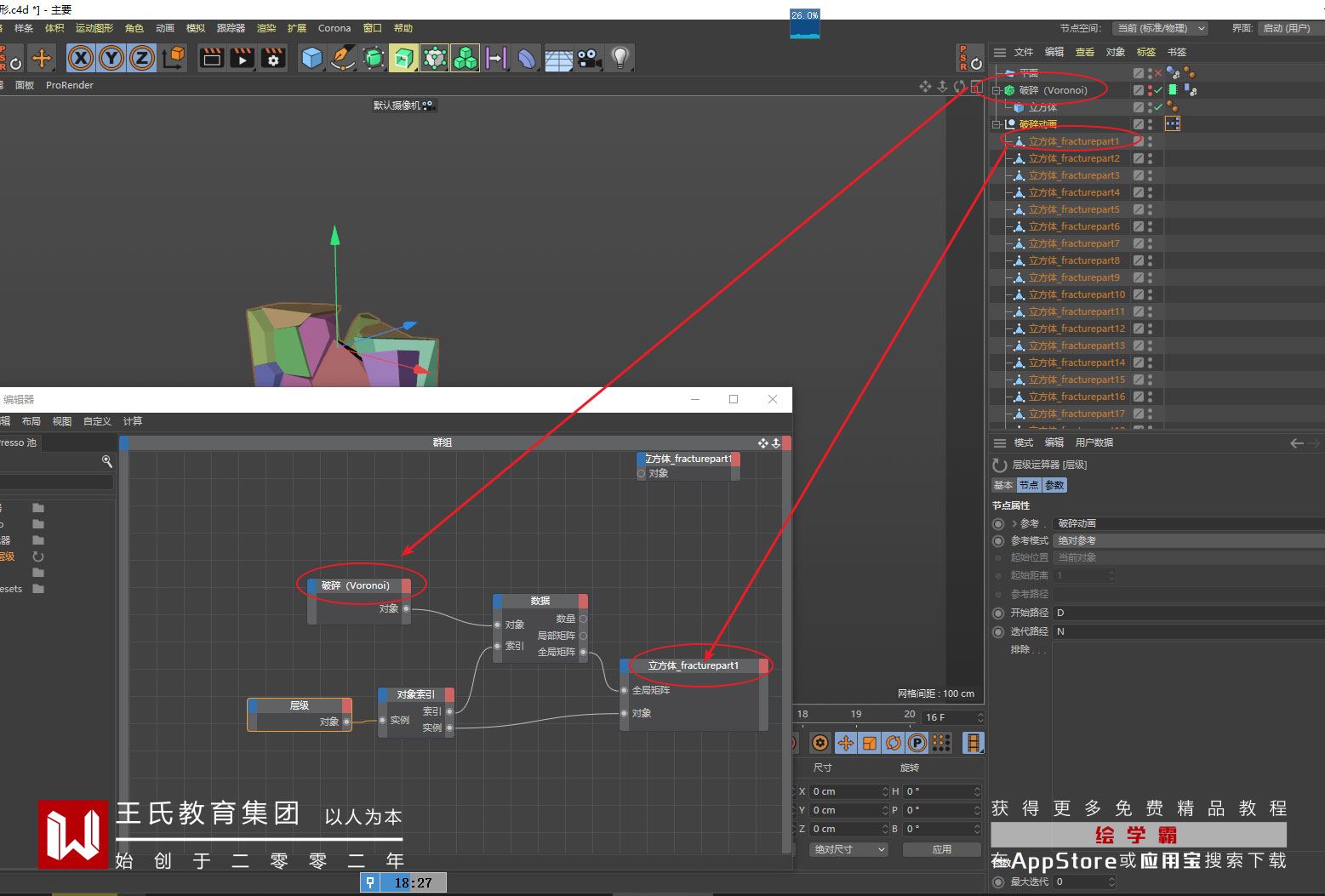Click the 应用 apply button
1325x896 pixels.
point(941,849)
